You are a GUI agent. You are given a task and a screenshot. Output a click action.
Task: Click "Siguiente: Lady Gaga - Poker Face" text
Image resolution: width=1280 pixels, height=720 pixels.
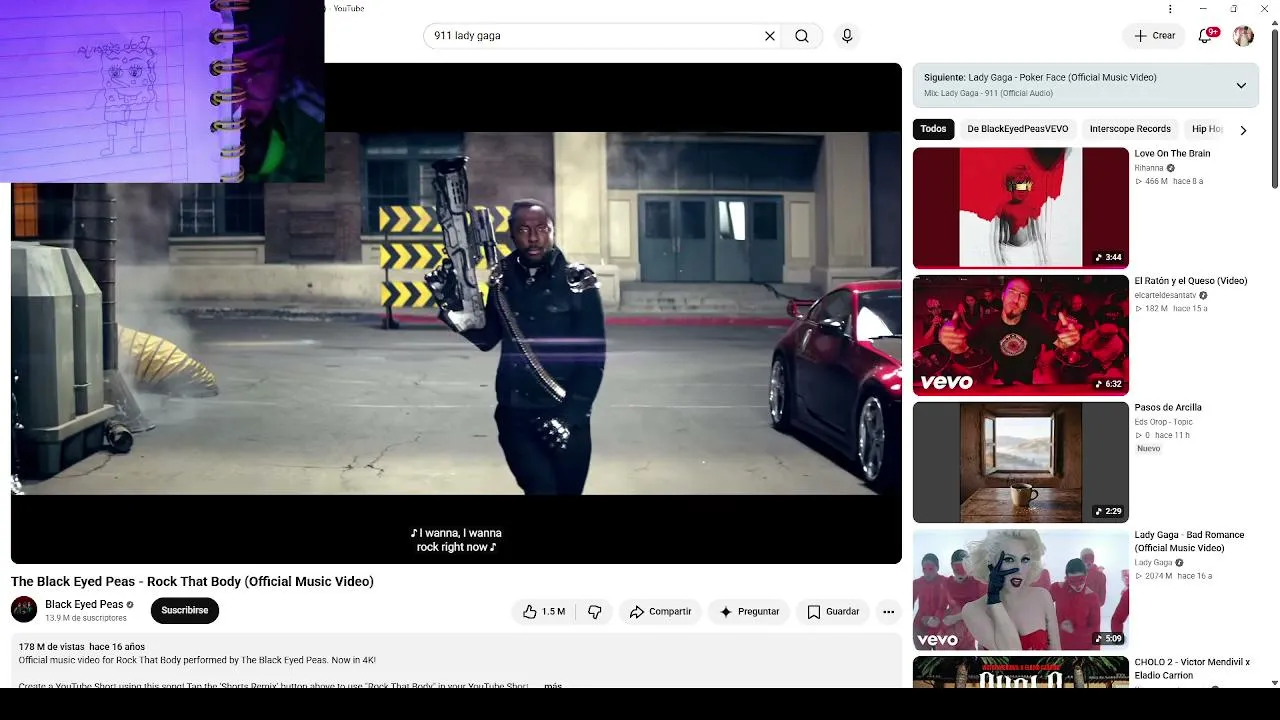[x=1040, y=77]
